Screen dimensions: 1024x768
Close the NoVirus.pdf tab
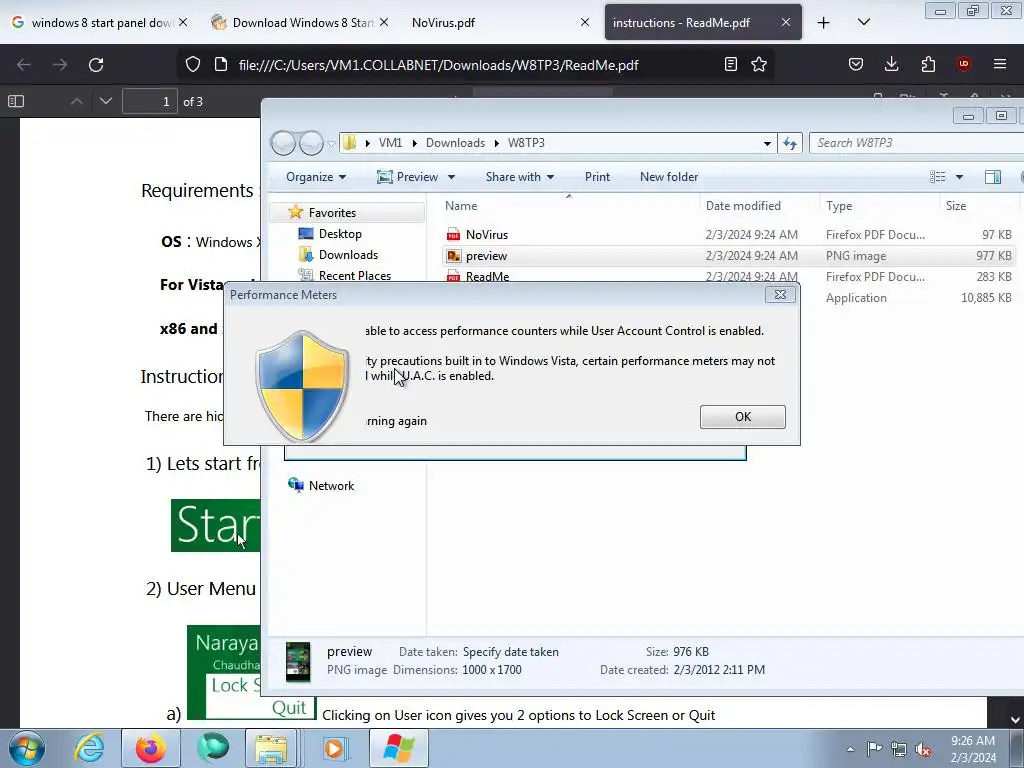pyautogui.click(x=585, y=22)
